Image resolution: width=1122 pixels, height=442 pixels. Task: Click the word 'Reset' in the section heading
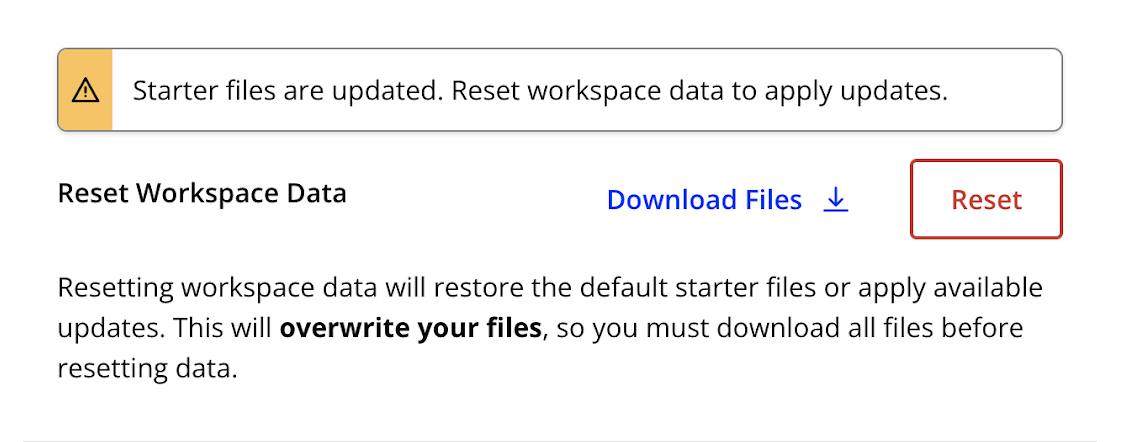[94, 194]
